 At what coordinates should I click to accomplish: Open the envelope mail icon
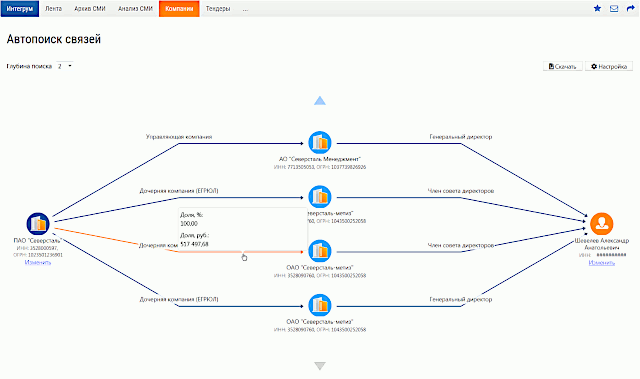click(614, 8)
